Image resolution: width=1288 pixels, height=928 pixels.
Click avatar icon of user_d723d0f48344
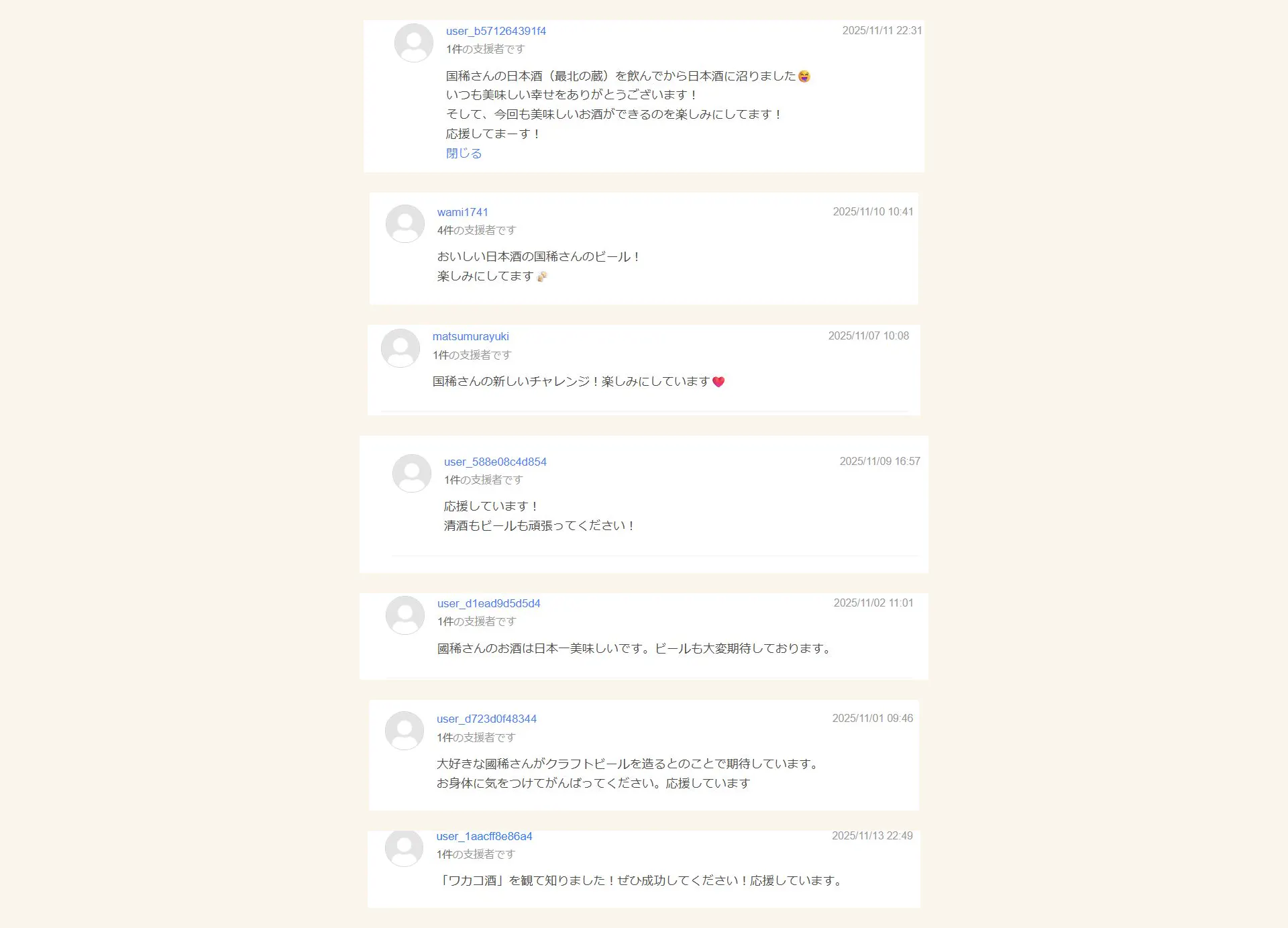[x=405, y=731]
